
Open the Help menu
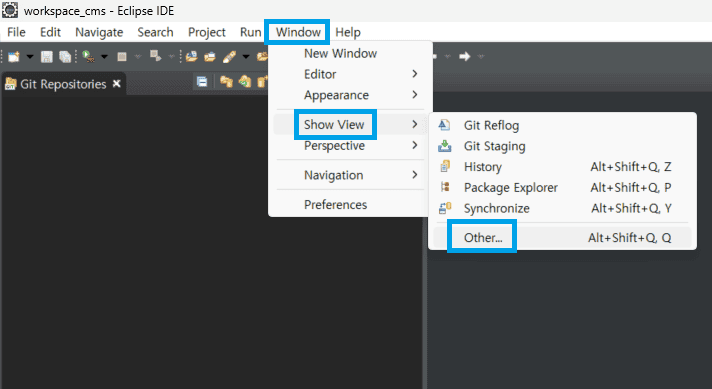point(348,32)
